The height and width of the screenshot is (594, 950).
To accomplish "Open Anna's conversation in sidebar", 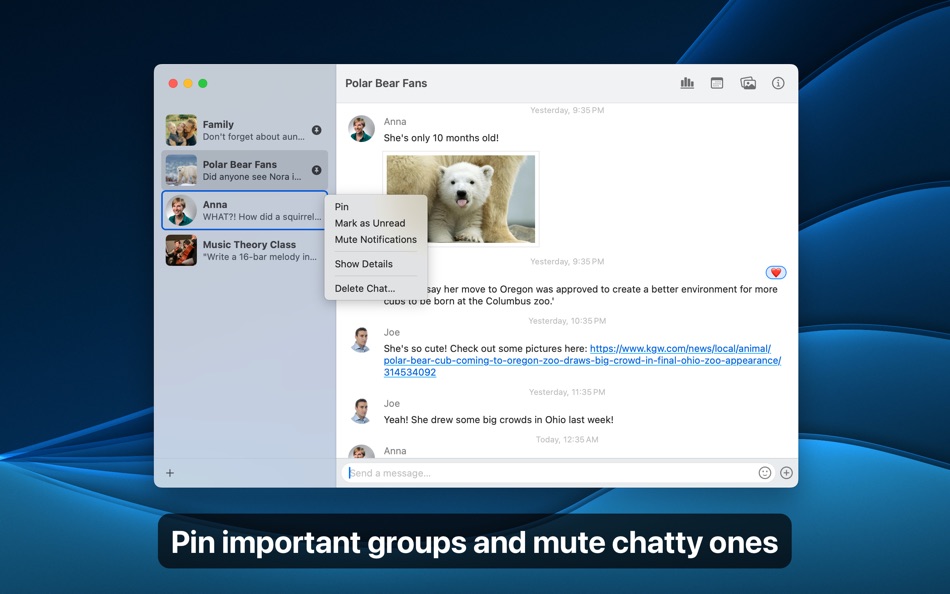I will click(x=245, y=210).
